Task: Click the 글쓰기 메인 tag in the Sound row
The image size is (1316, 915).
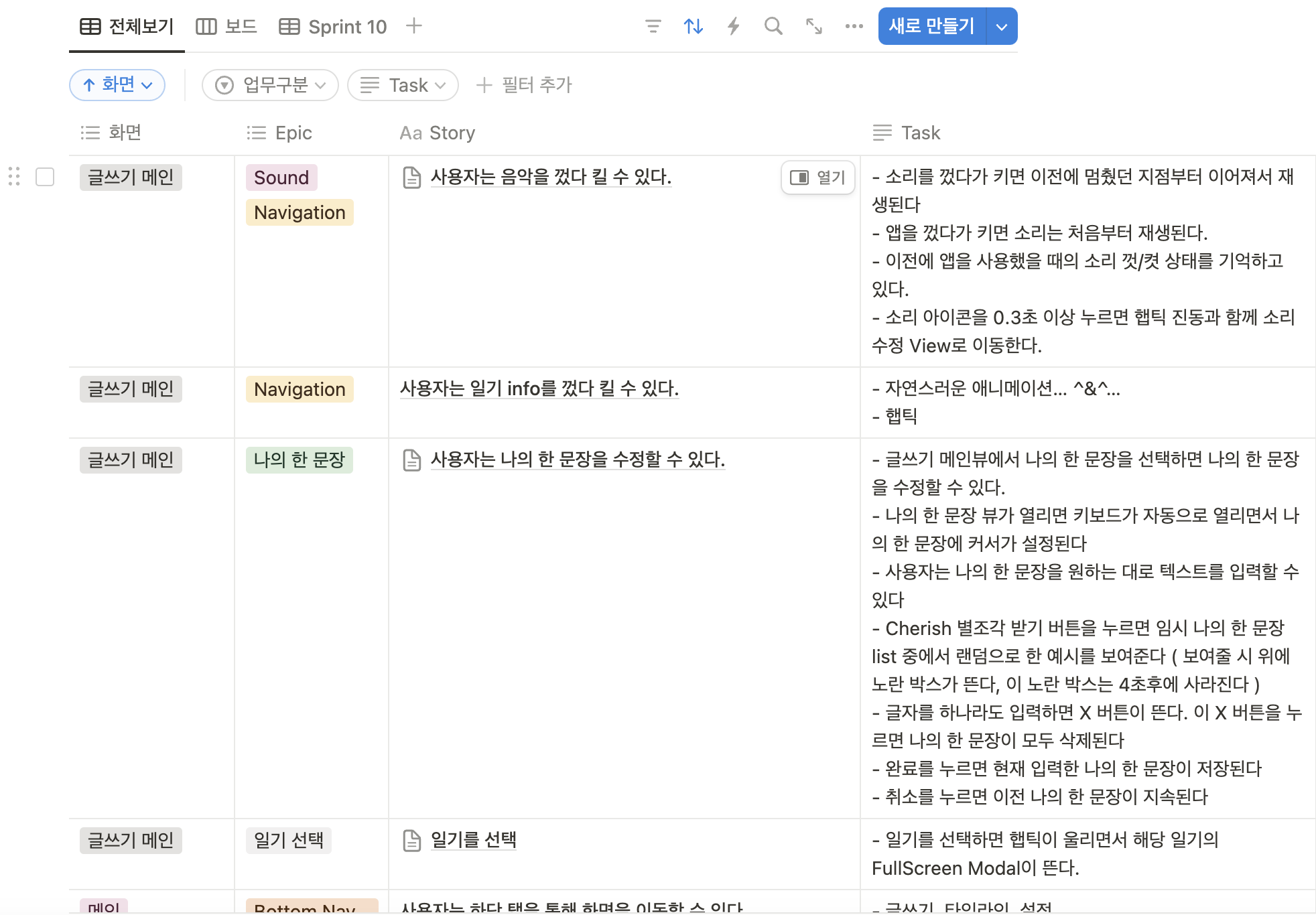Action: pyautogui.click(x=131, y=178)
